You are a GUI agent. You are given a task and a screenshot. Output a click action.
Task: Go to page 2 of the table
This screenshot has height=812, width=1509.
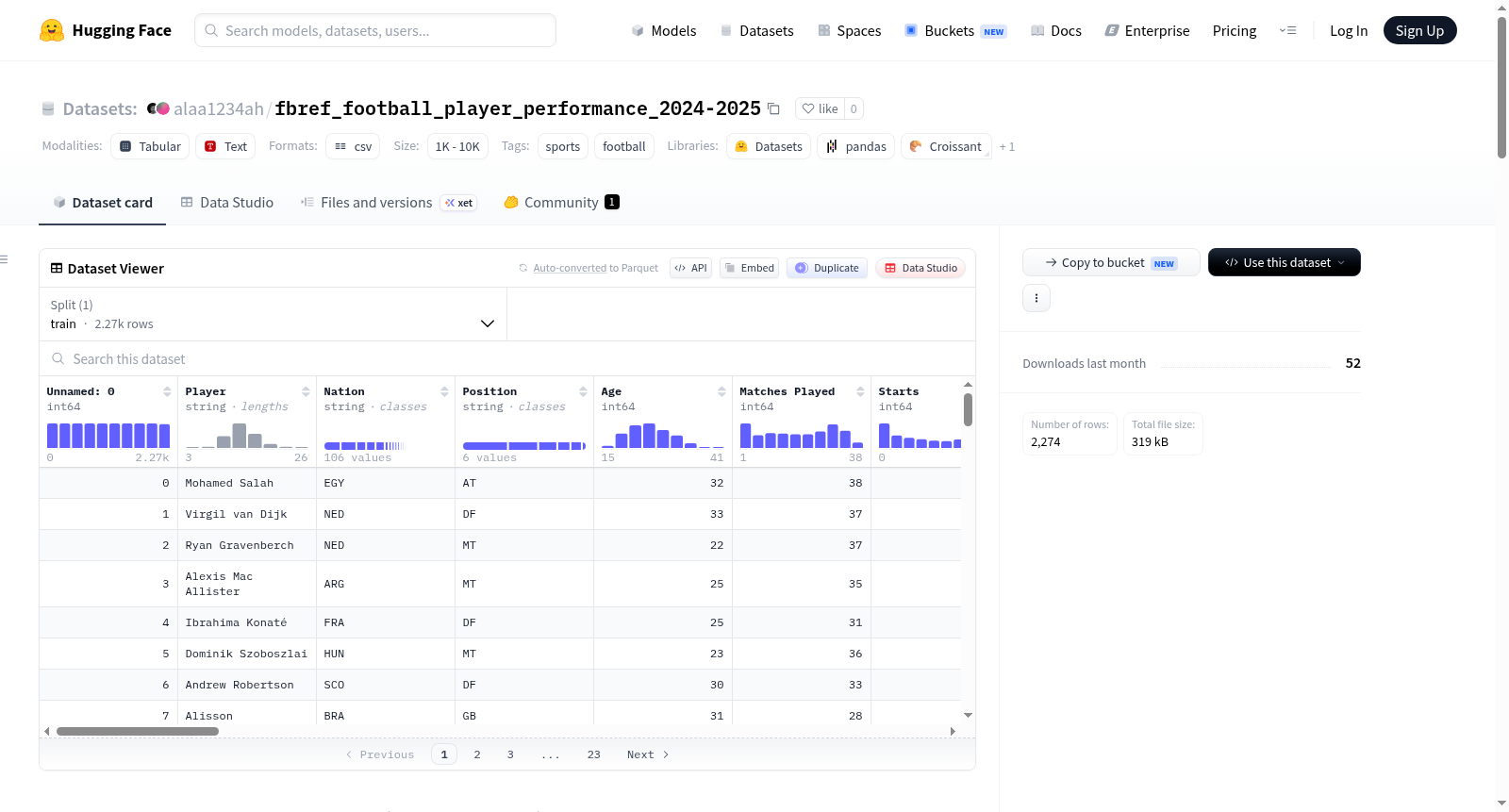point(477,754)
